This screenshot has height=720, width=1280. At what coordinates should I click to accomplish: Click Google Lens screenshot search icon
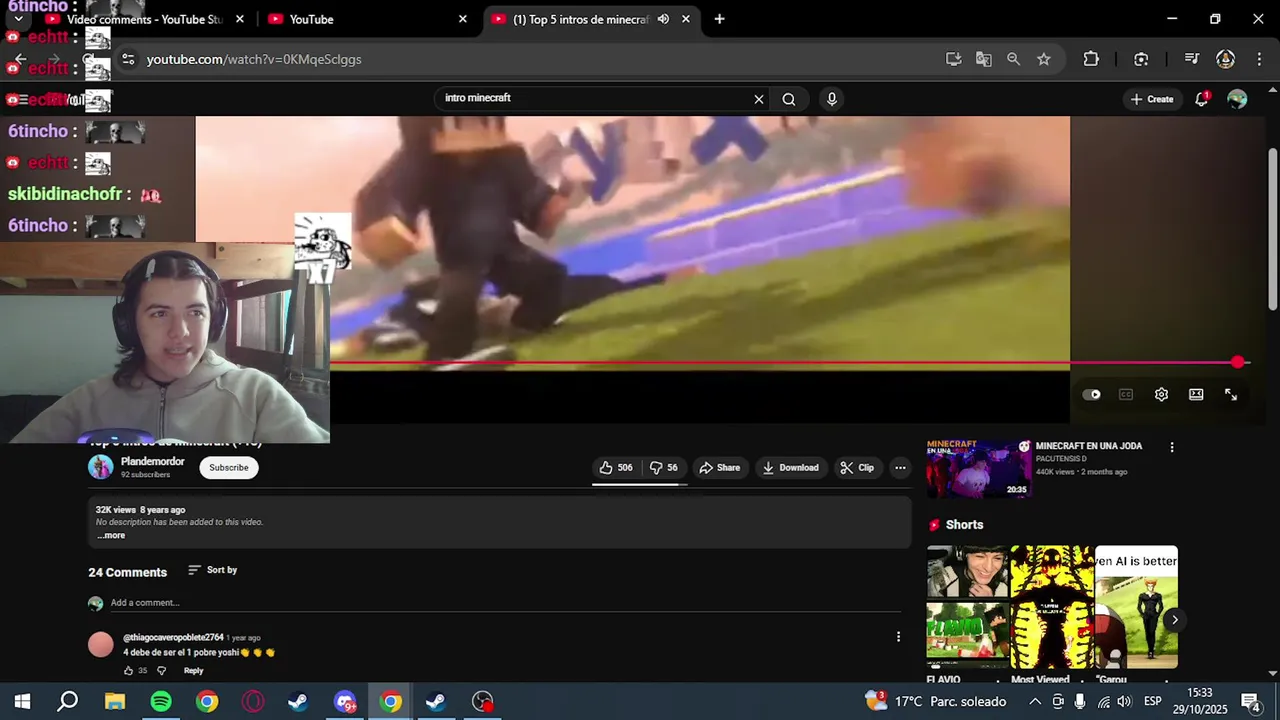point(1141,59)
